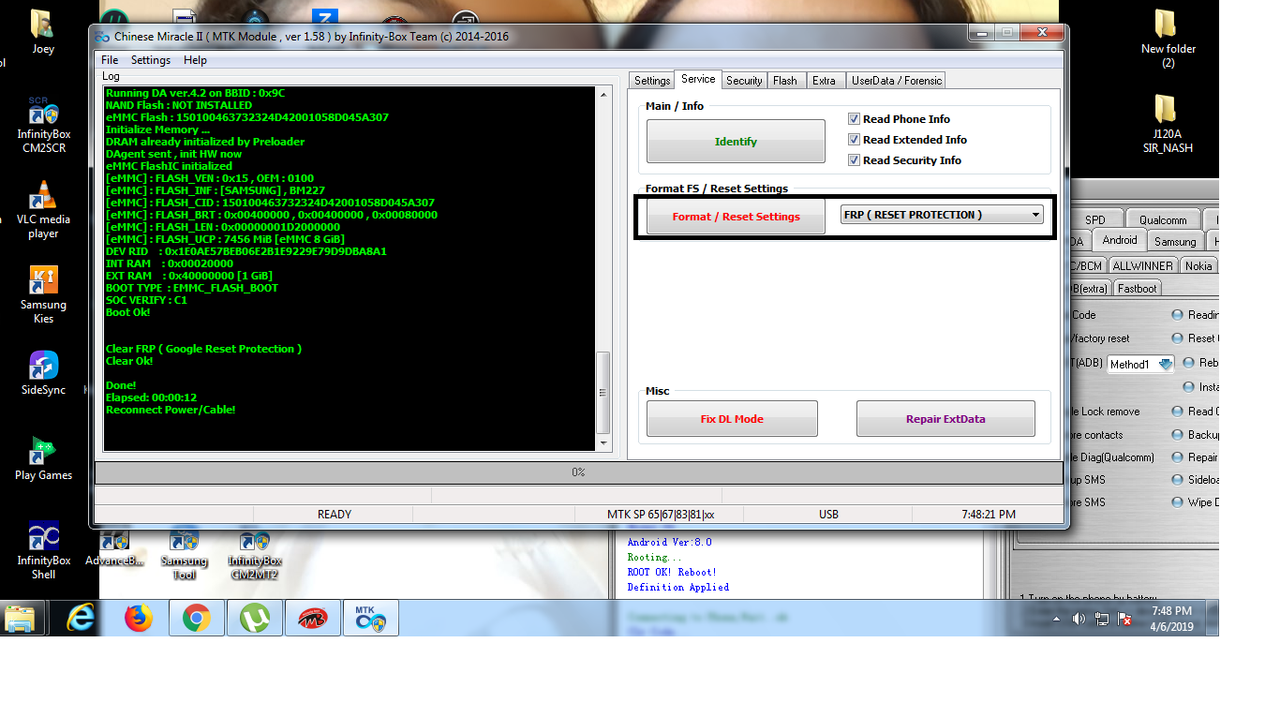The image size is (1280, 720).
Task: Select the Readin... radio button in background window
Action: [1177, 315]
